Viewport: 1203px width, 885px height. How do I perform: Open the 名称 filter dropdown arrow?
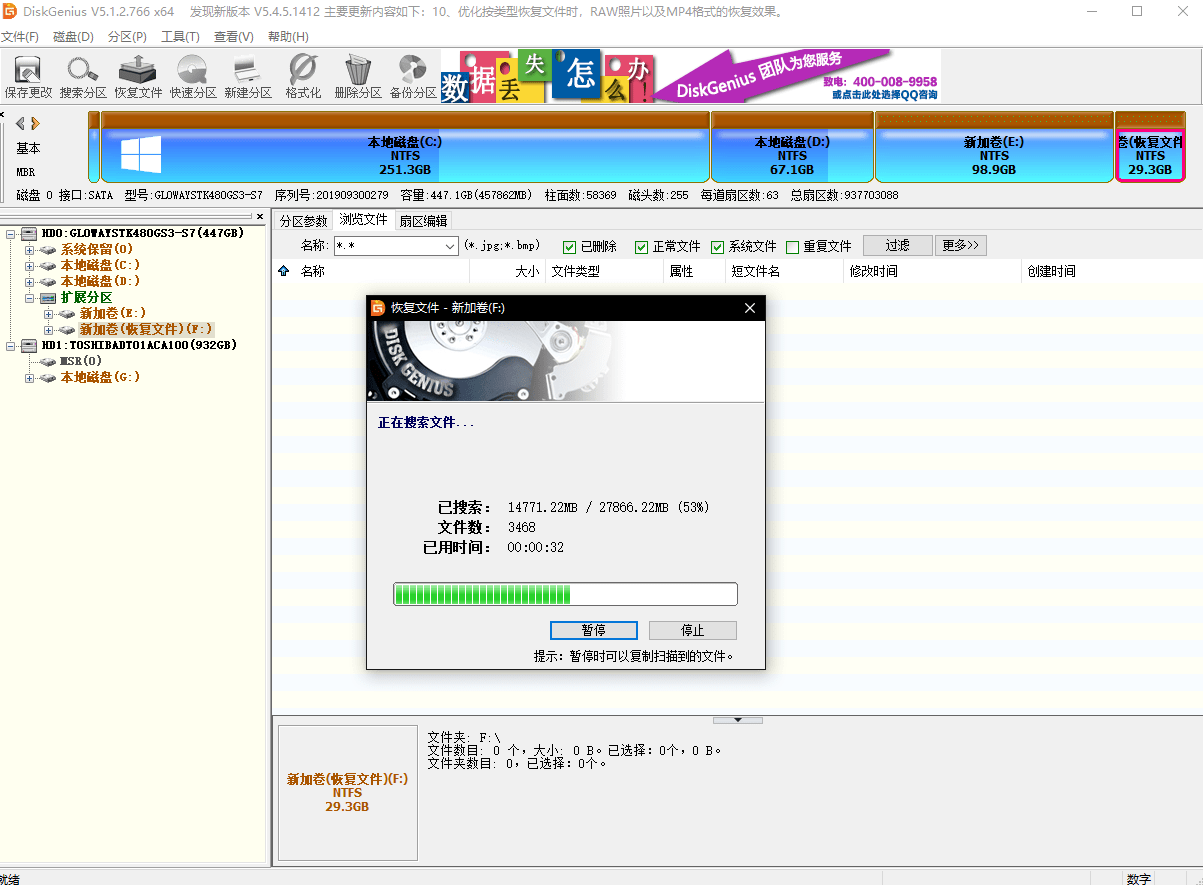click(449, 246)
